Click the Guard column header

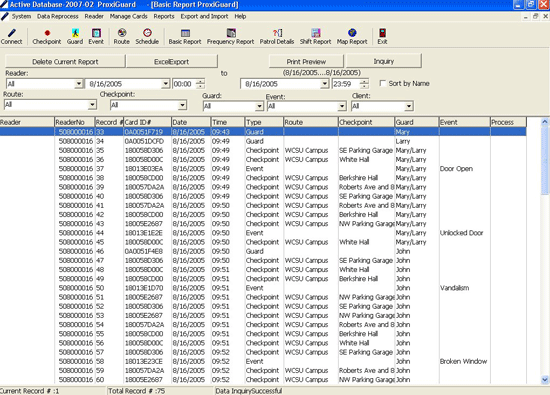(416, 122)
